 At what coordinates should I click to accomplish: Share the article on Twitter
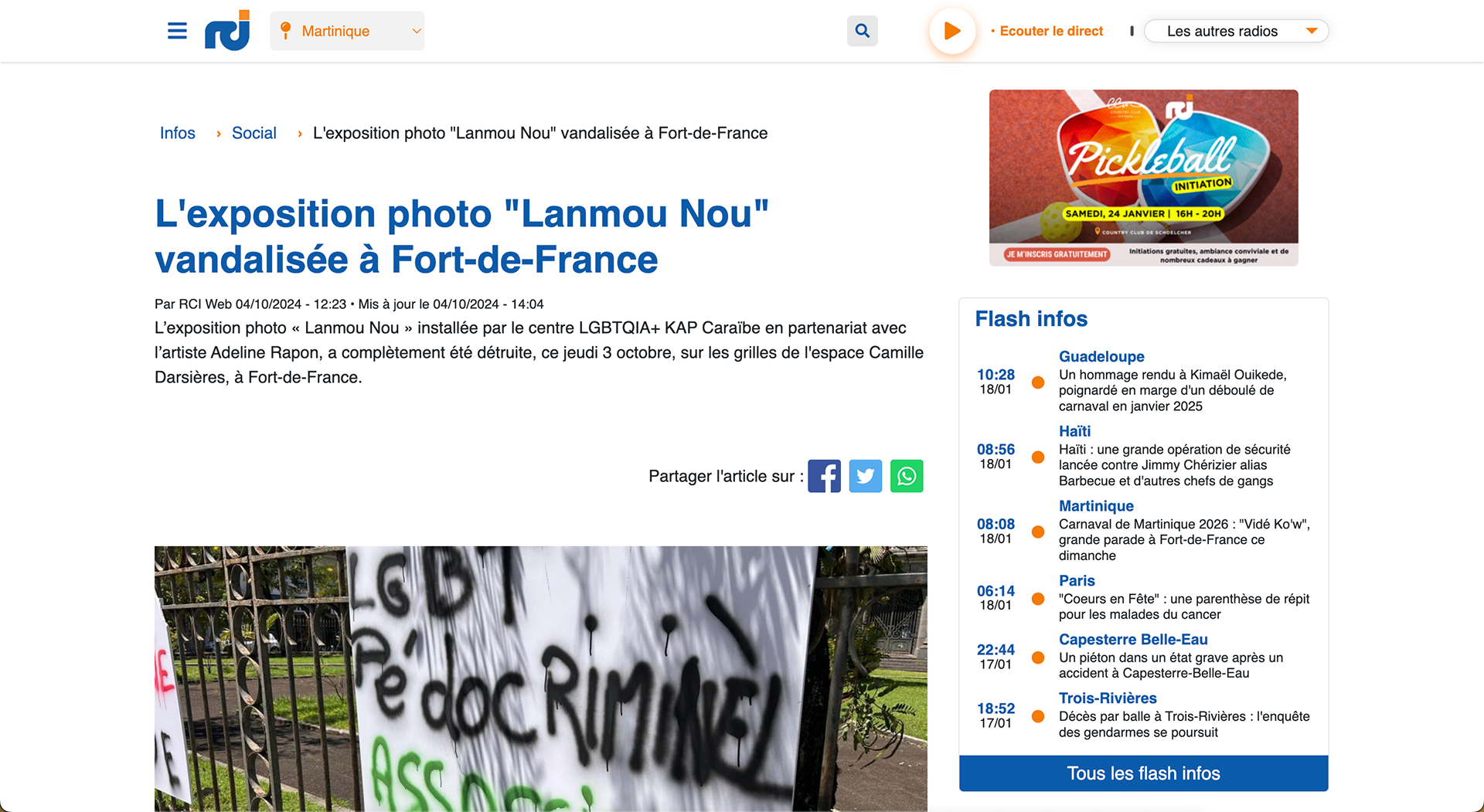pos(866,476)
